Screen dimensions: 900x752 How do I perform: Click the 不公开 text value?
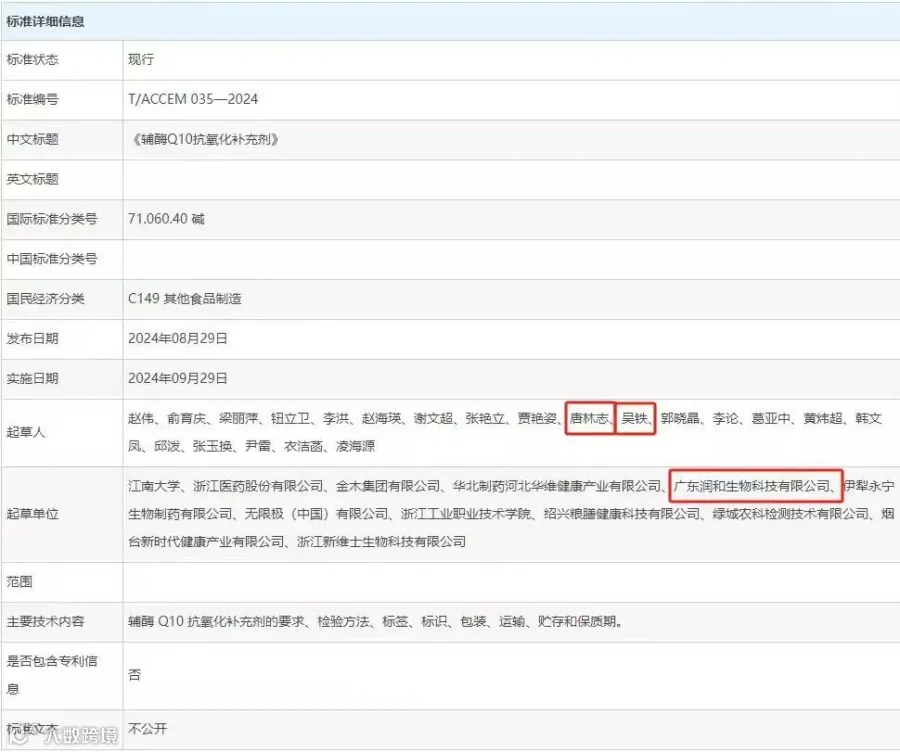(148, 729)
